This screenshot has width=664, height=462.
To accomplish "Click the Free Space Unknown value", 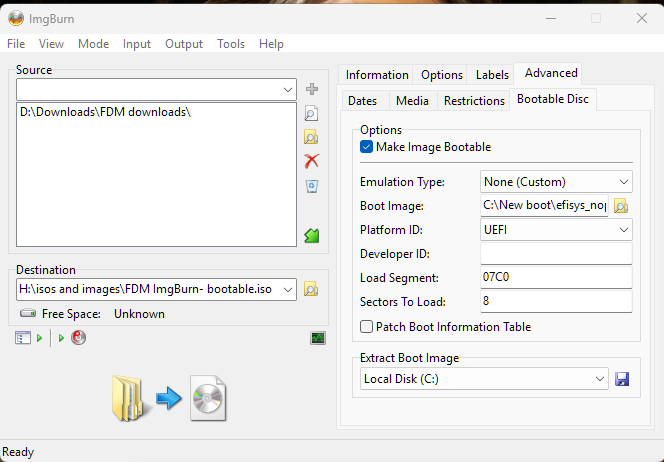I will pos(139,314).
